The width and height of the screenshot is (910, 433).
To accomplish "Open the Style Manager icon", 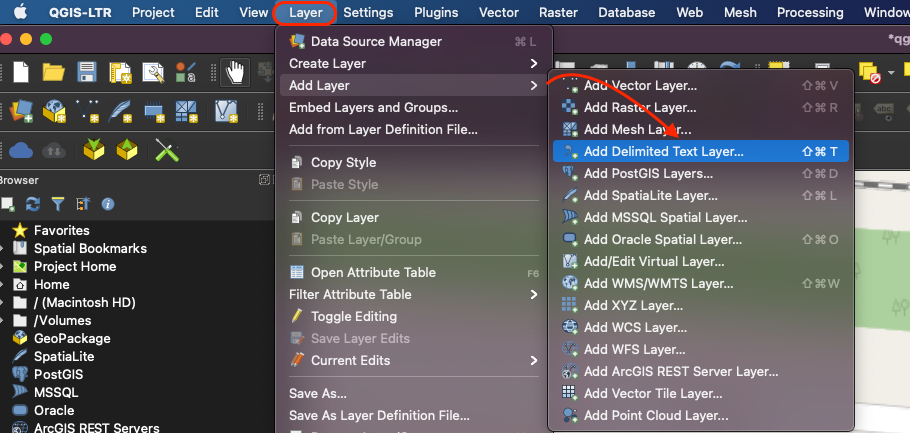I will 186,73.
